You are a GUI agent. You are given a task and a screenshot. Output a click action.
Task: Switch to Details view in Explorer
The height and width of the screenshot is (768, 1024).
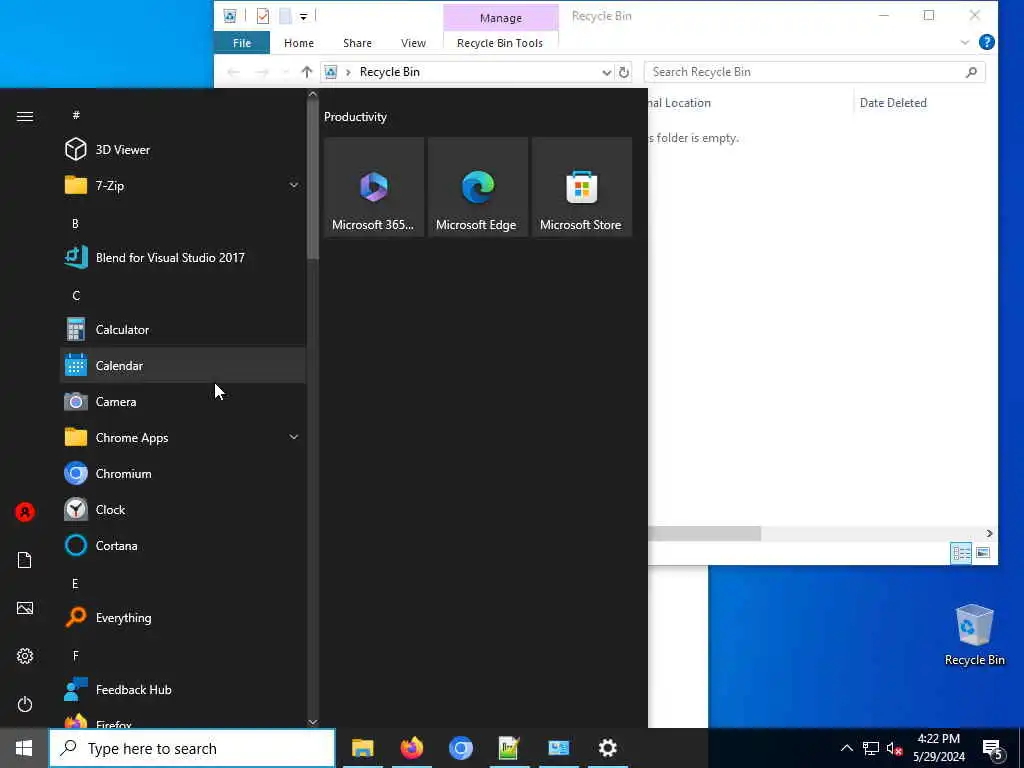point(961,553)
